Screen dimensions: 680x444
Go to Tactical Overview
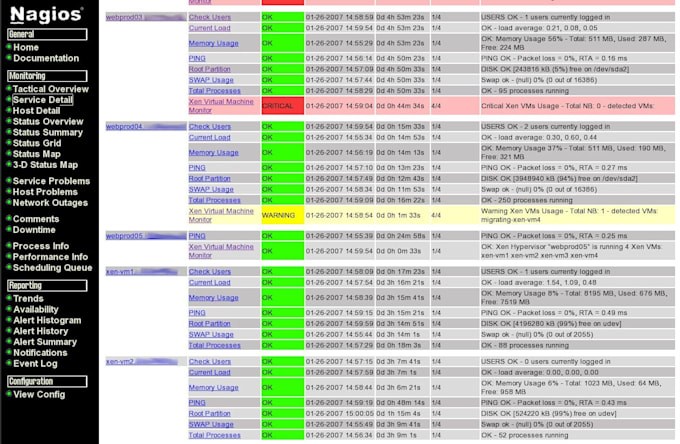51,89
